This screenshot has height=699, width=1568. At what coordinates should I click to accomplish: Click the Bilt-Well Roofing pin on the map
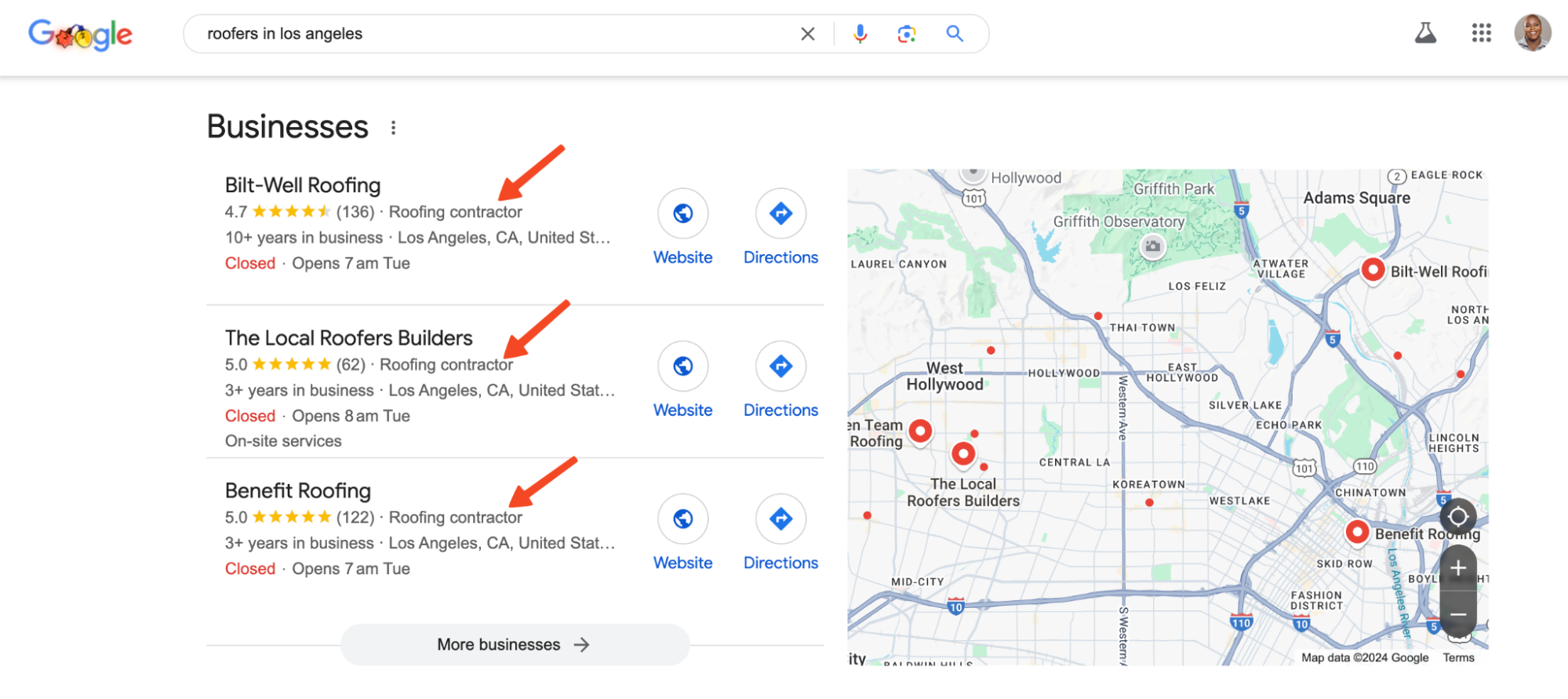coord(1372,271)
